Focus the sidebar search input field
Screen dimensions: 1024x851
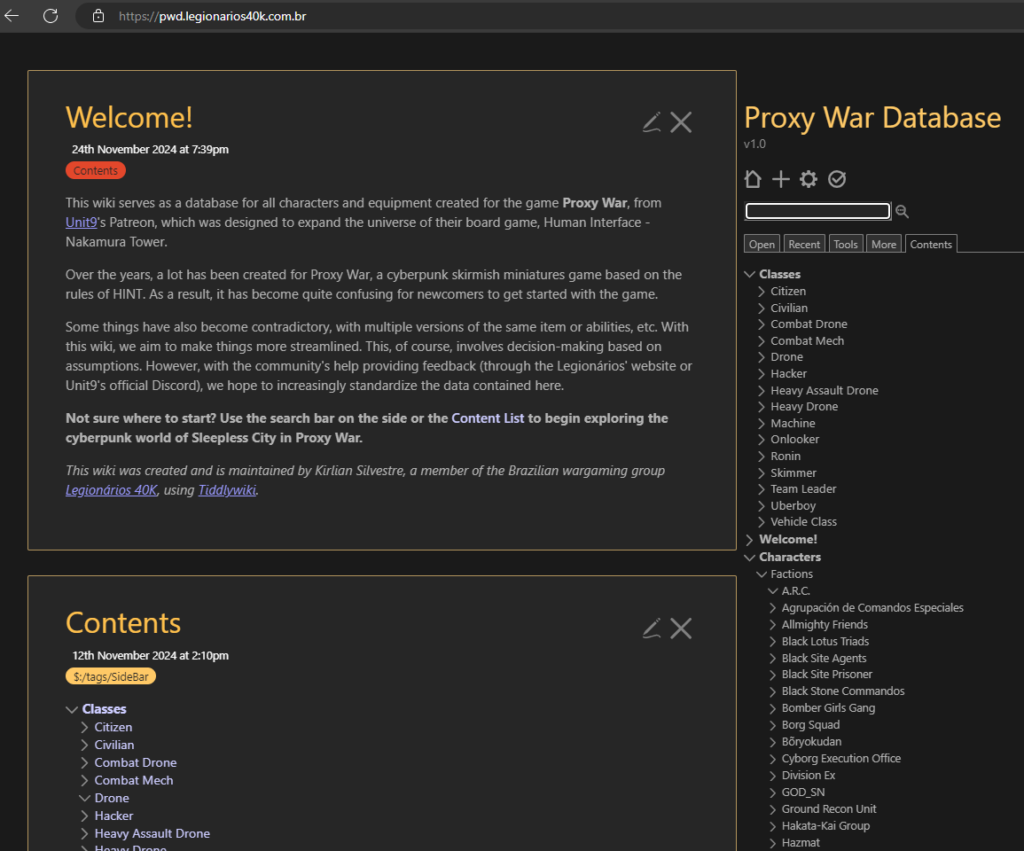click(x=817, y=211)
